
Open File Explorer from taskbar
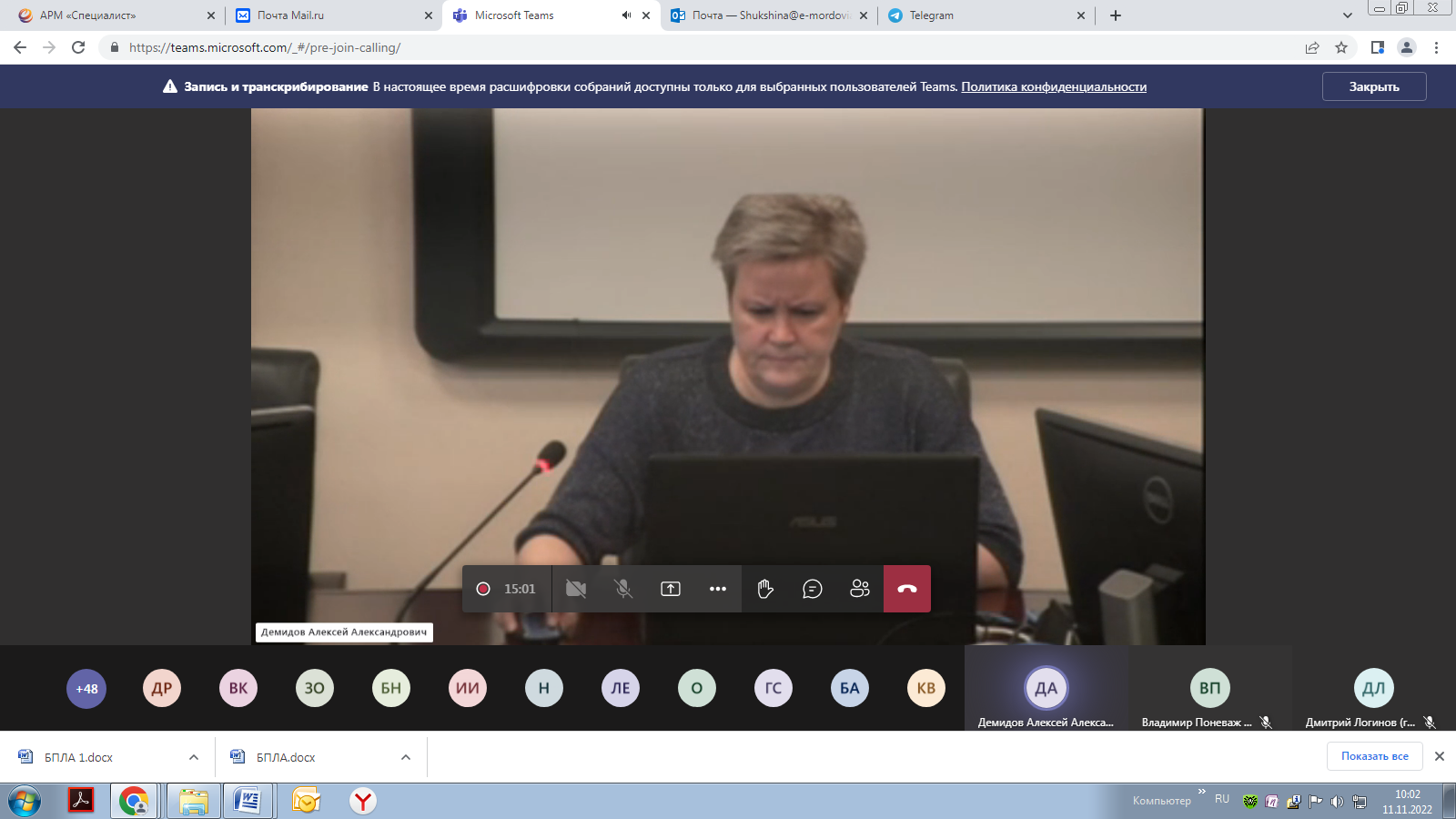(x=194, y=801)
